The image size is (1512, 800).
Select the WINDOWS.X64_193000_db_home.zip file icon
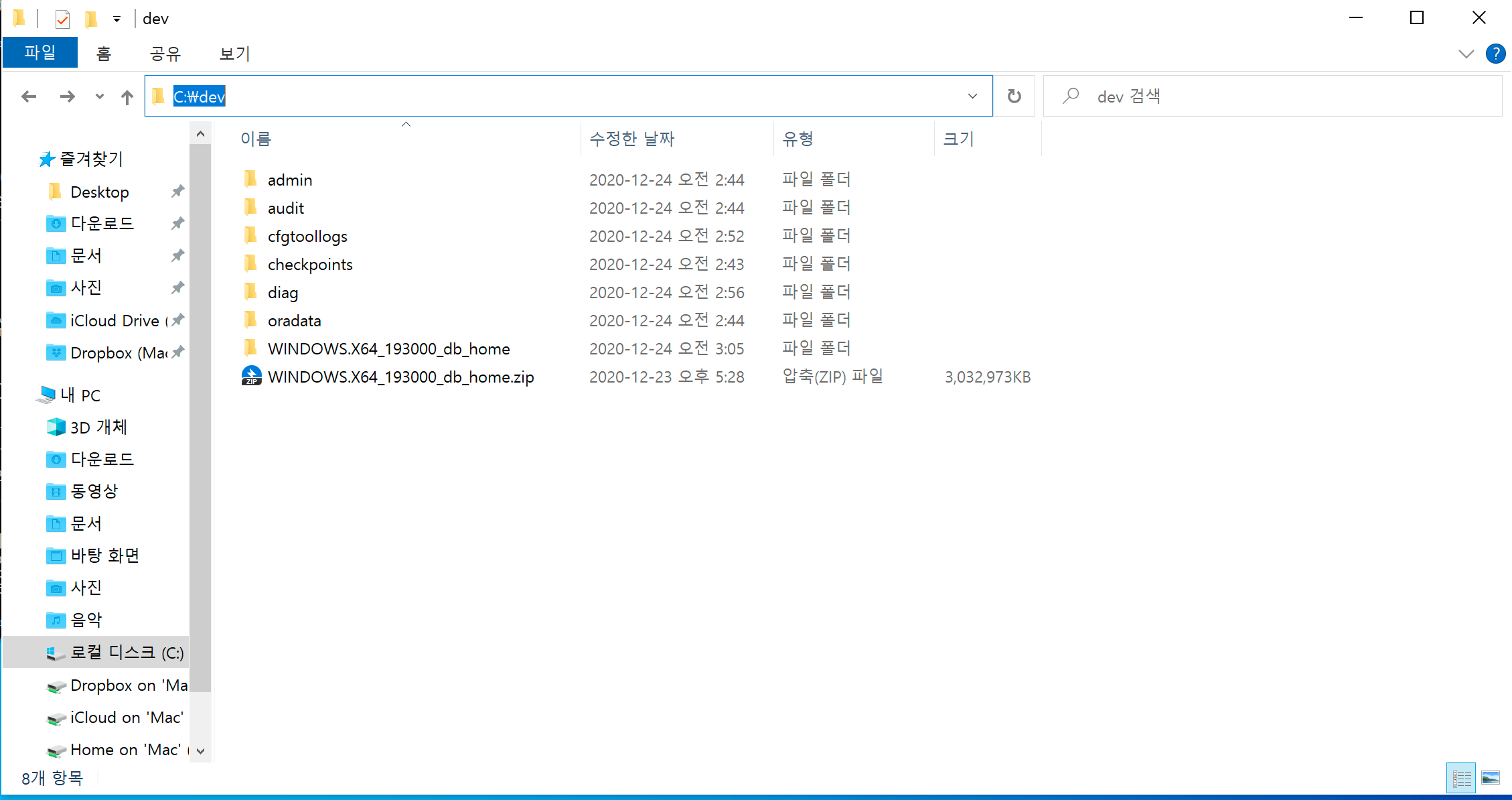coord(251,377)
